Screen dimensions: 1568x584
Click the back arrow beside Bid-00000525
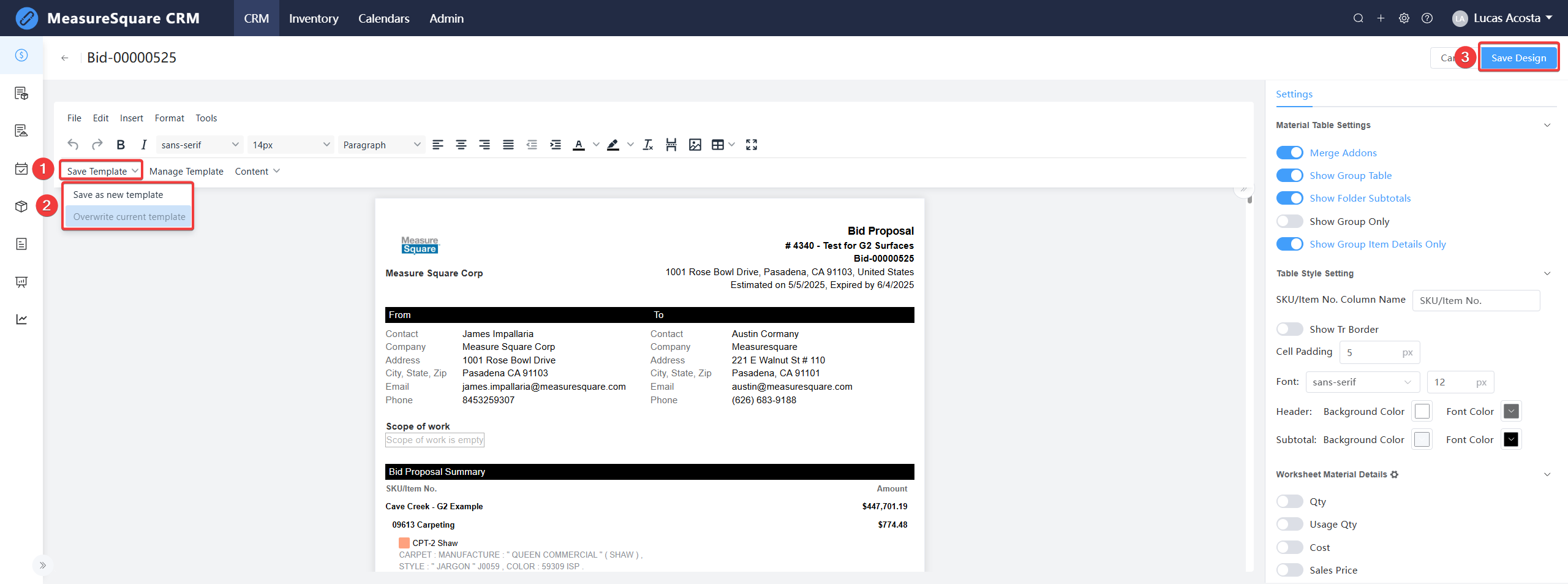pyautogui.click(x=64, y=58)
